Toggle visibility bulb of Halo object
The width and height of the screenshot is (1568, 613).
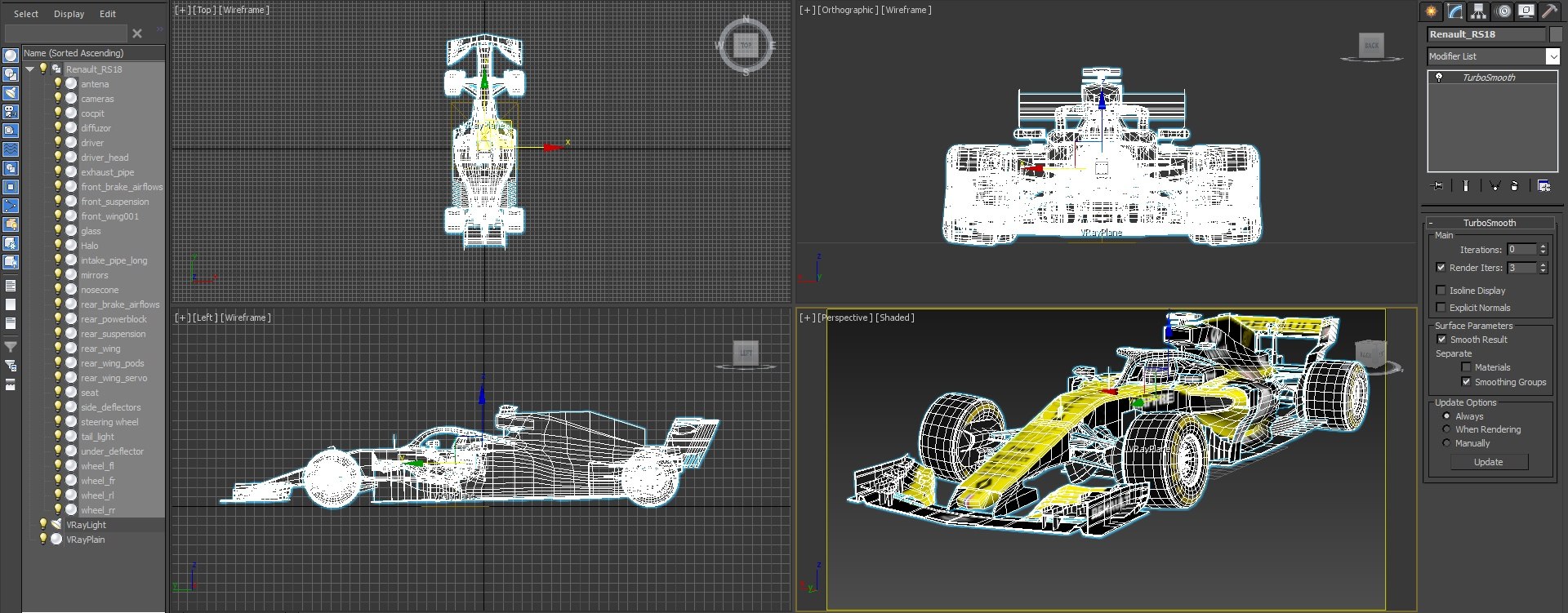tap(58, 245)
